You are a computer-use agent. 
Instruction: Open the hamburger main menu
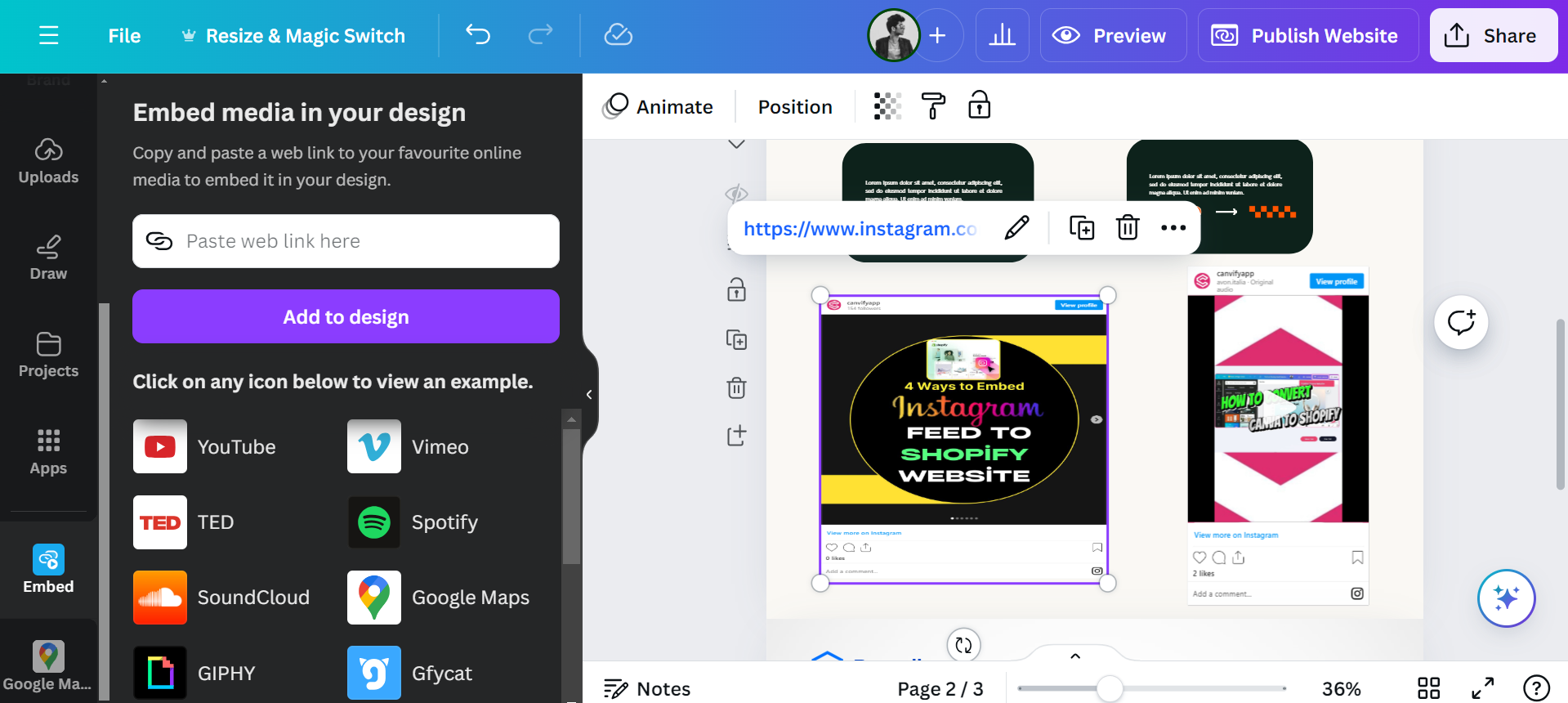click(49, 35)
